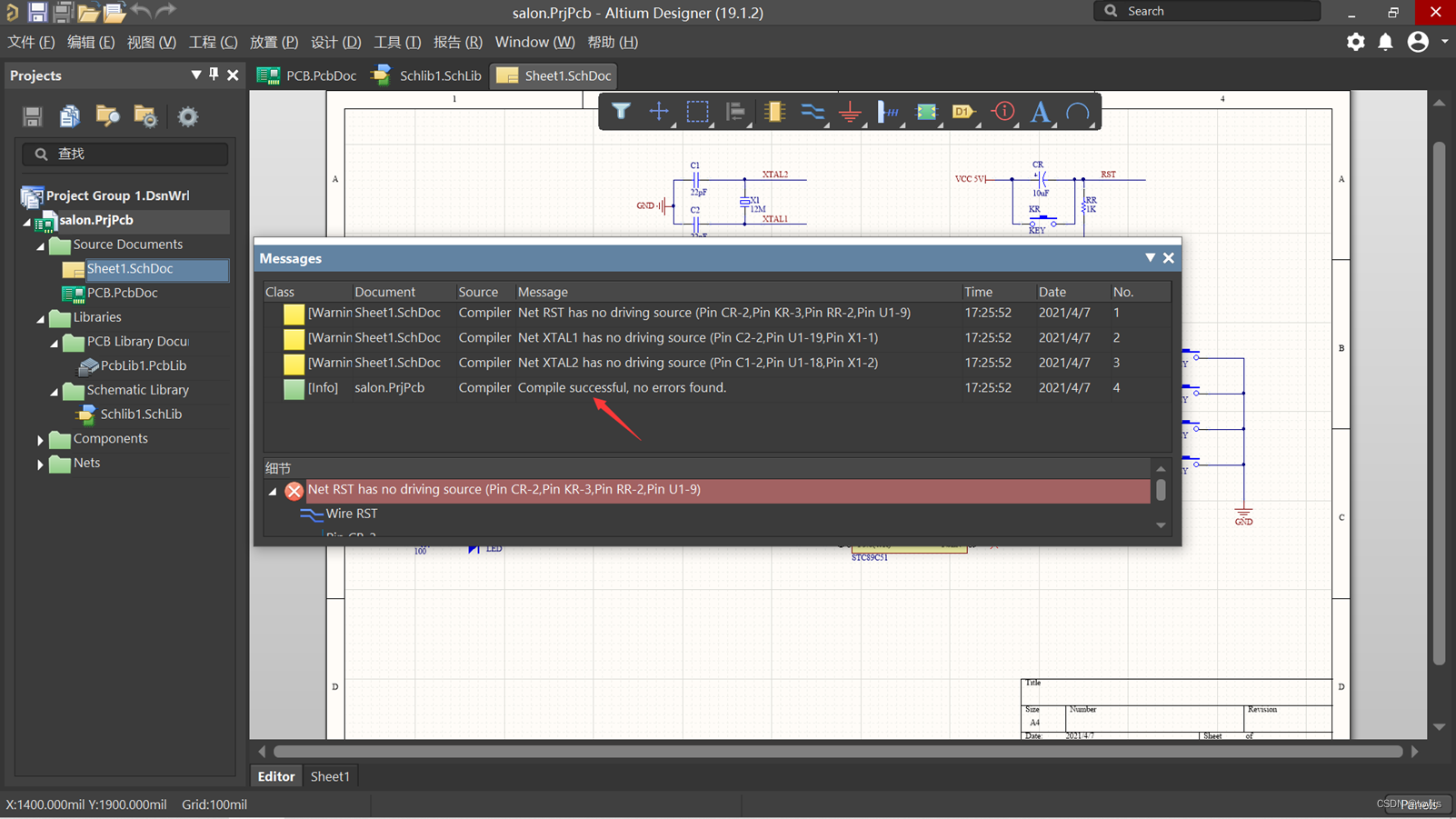Screen dimensions: 1456x819
Task: Click the open project folder icon in Projects
Action: pyautogui.click(x=108, y=116)
